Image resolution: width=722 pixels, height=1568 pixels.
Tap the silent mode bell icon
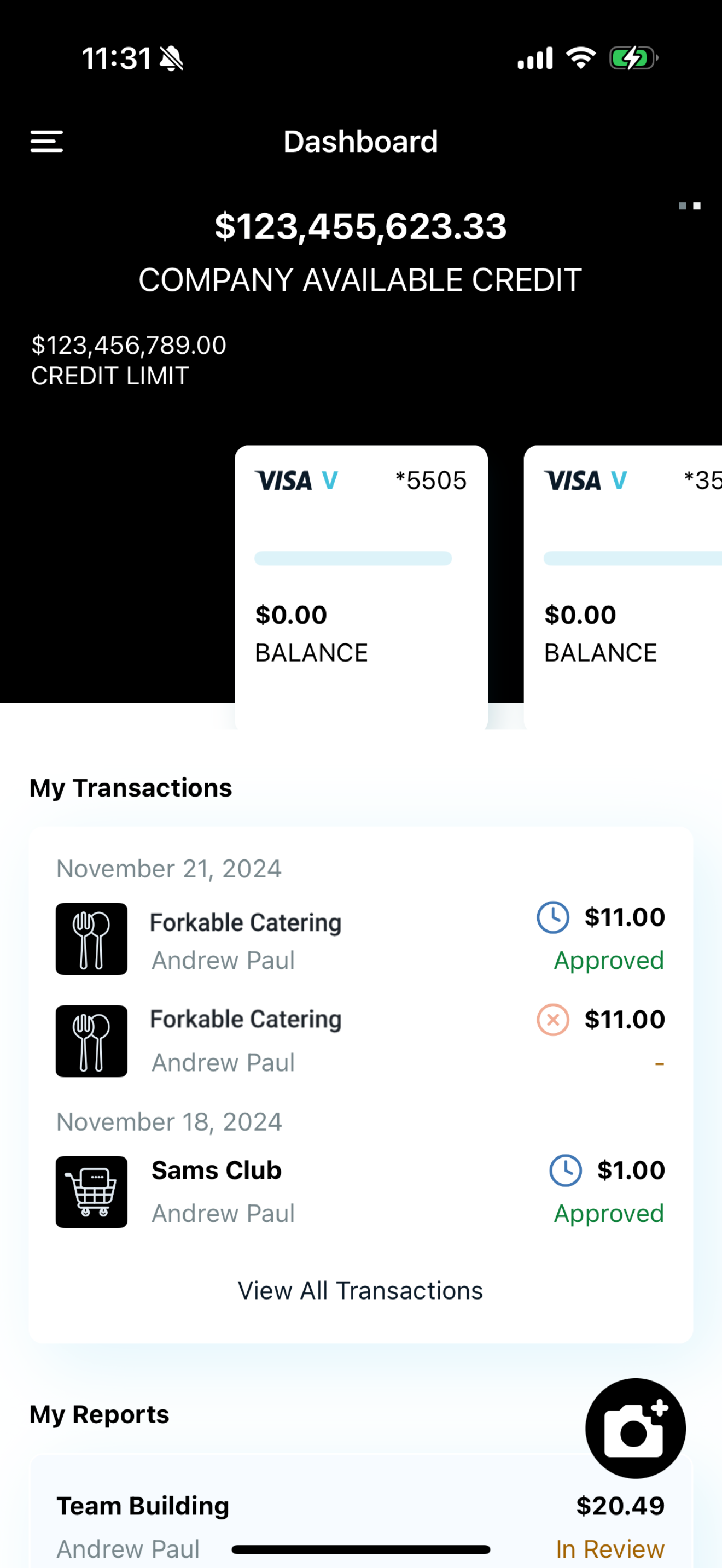[x=172, y=59]
